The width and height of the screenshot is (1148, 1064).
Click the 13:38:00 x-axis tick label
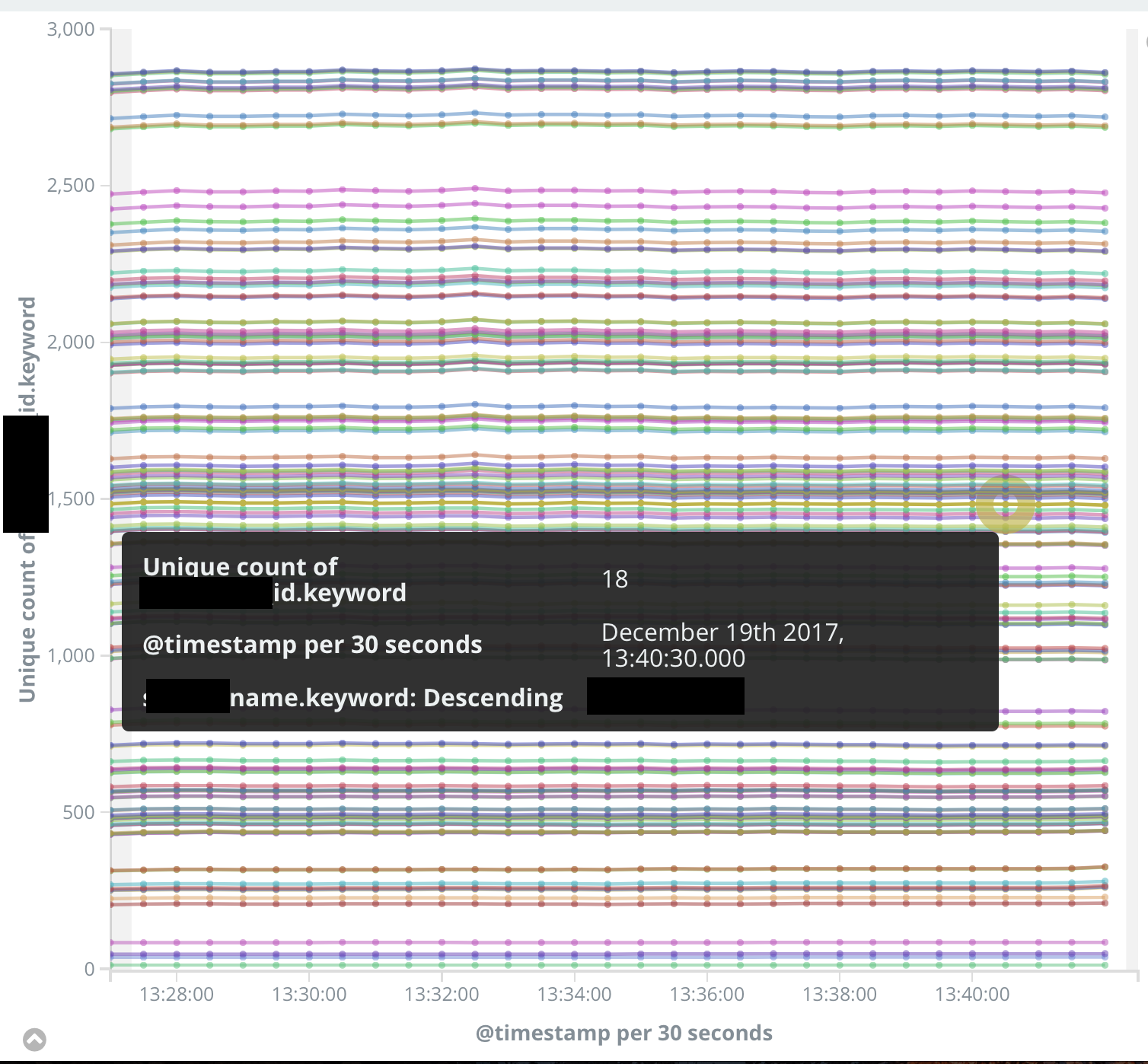coord(840,994)
